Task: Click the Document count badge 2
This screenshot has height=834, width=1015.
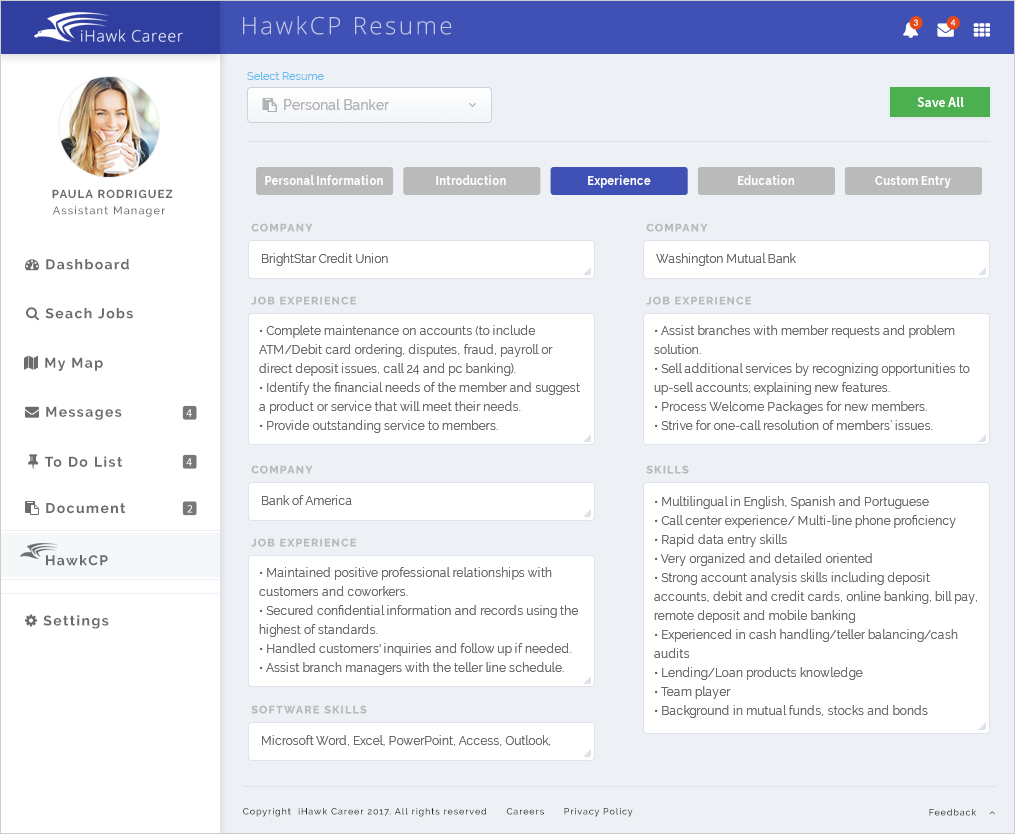Action: pyautogui.click(x=189, y=508)
